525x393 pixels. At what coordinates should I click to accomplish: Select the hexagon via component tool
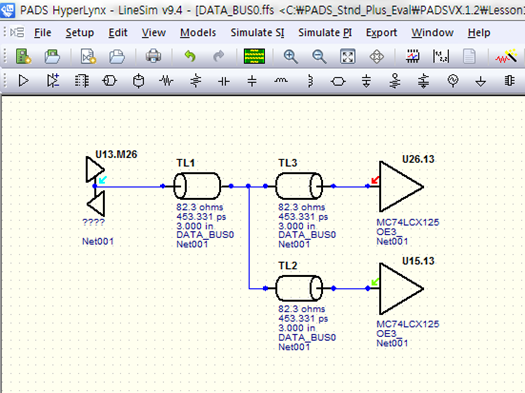(x=338, y=81)
